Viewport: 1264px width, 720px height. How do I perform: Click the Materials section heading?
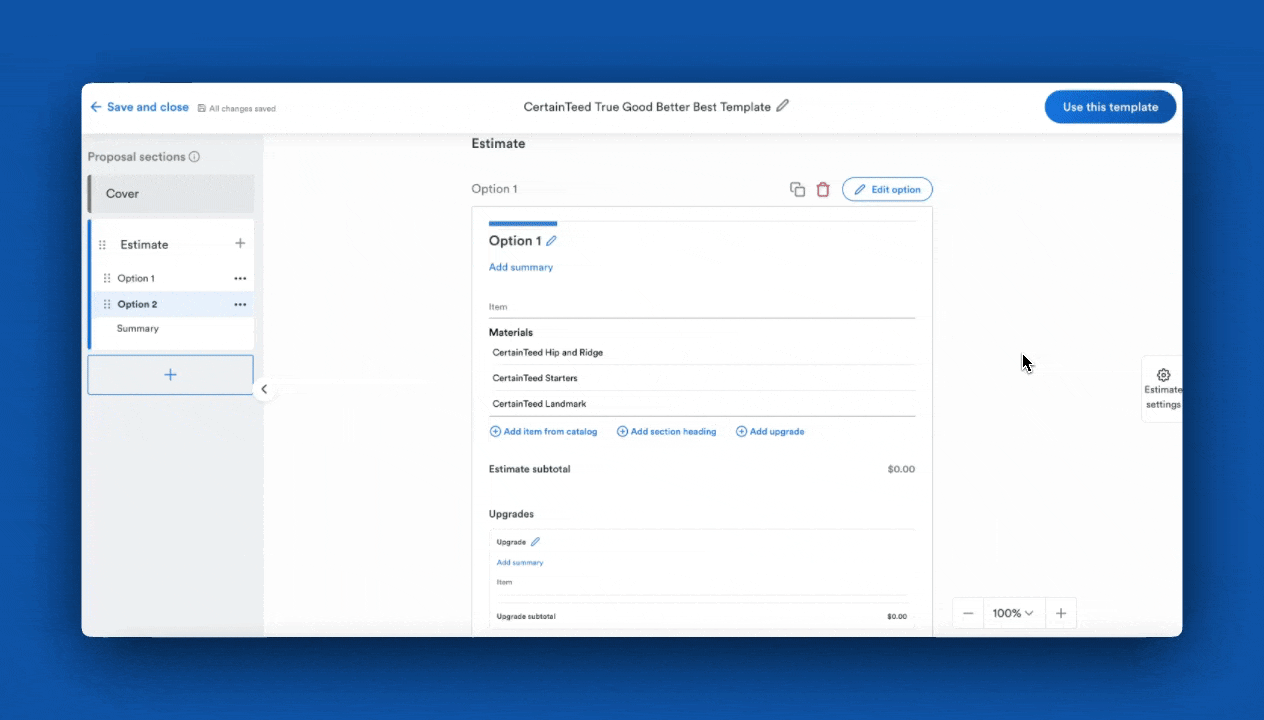tap(511, 332)
